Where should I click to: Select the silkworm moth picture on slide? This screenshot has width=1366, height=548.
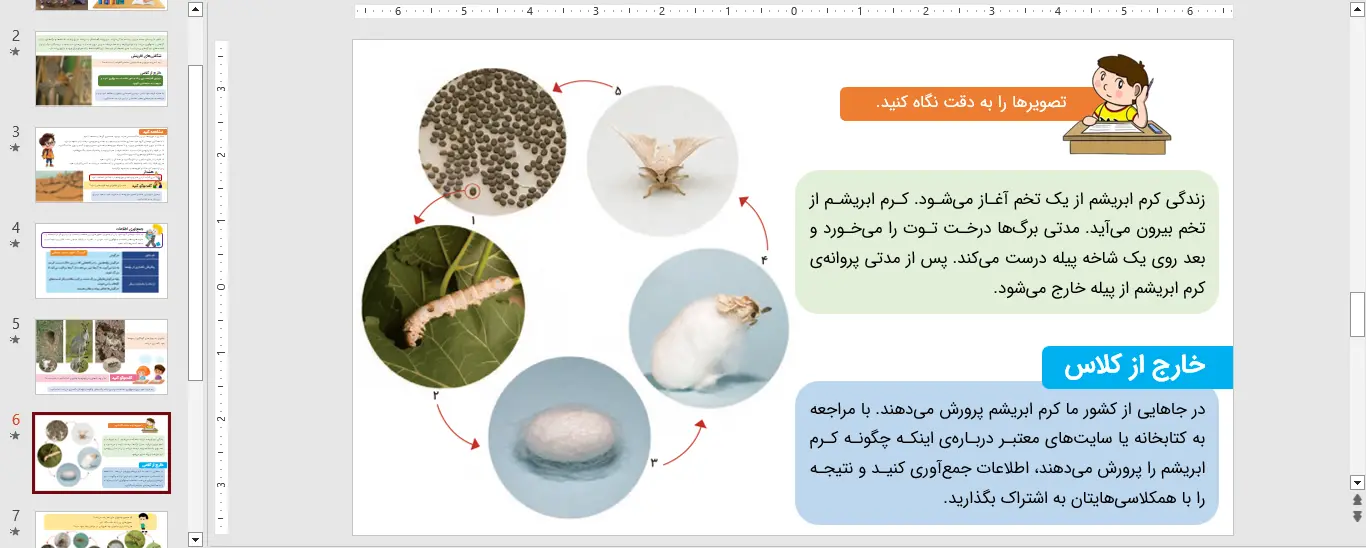662,153
